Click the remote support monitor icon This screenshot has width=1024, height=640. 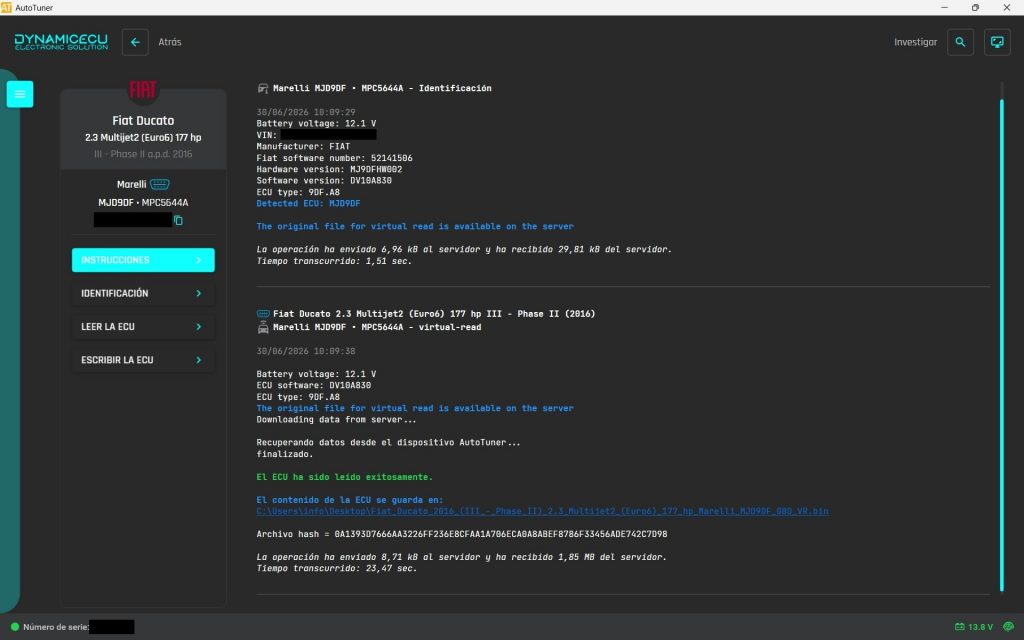[x=997, y=42]
